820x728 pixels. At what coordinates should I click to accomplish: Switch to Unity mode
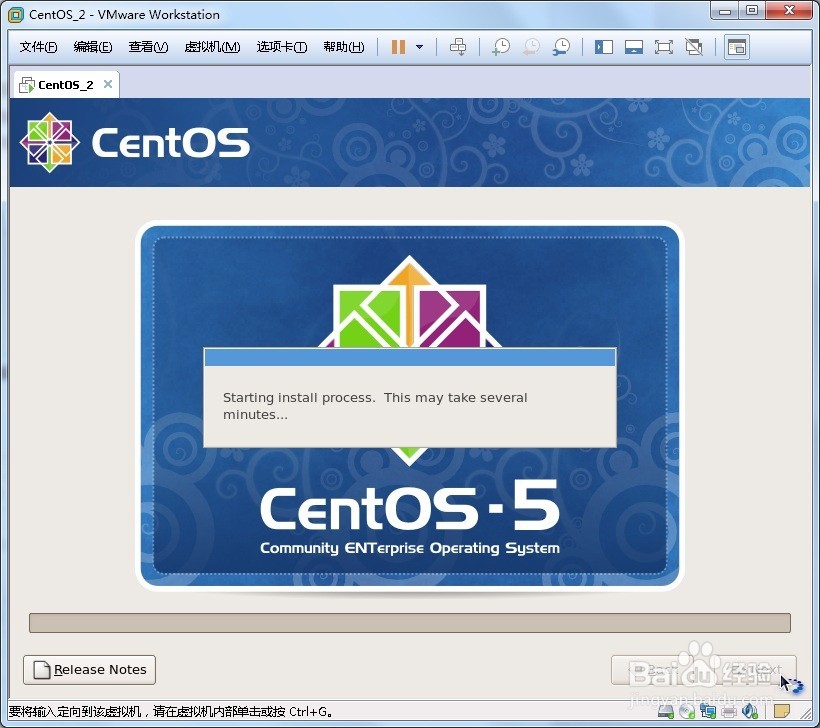click(694, 47)
